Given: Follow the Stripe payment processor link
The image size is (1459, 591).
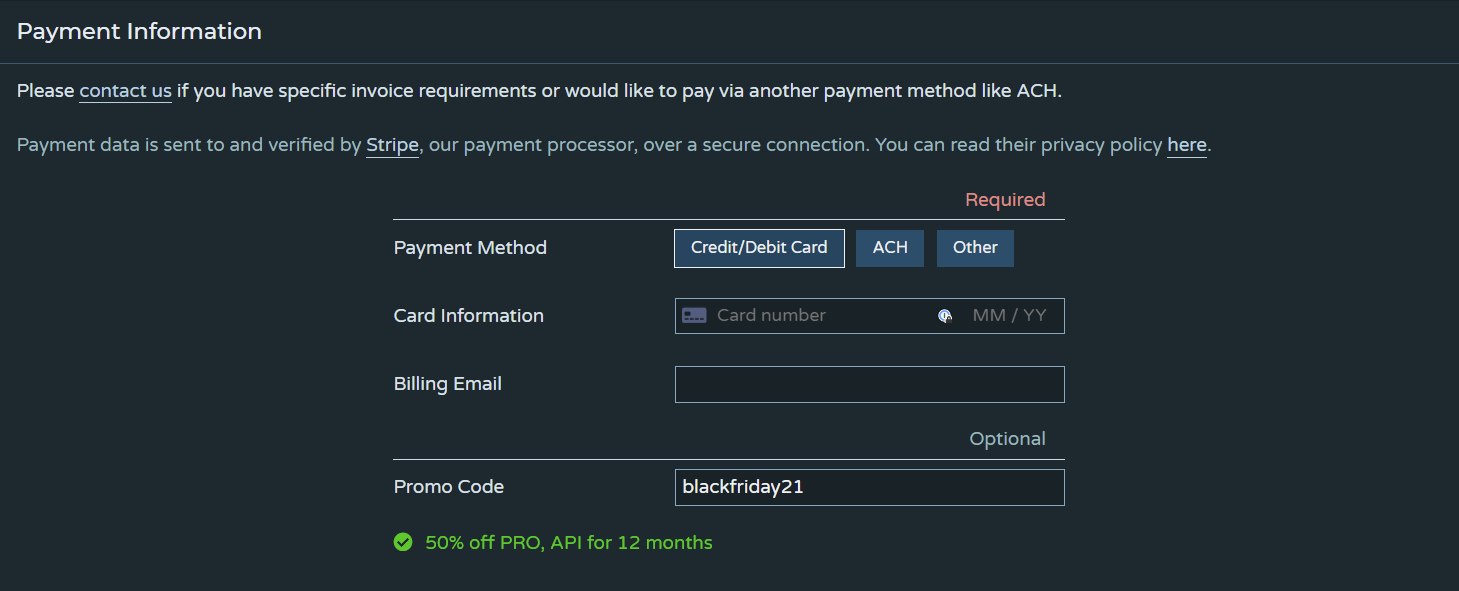Looking at the screenshot, I should (x=392, y=145).
